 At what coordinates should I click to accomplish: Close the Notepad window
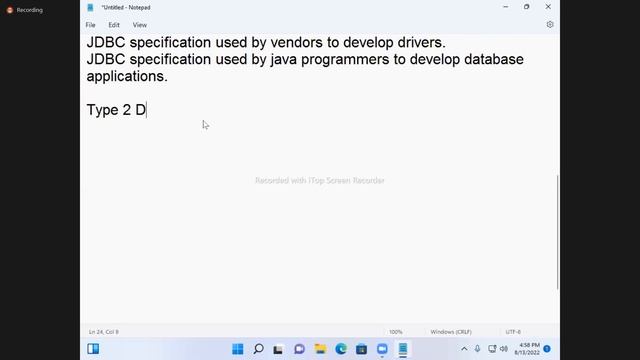548,7
